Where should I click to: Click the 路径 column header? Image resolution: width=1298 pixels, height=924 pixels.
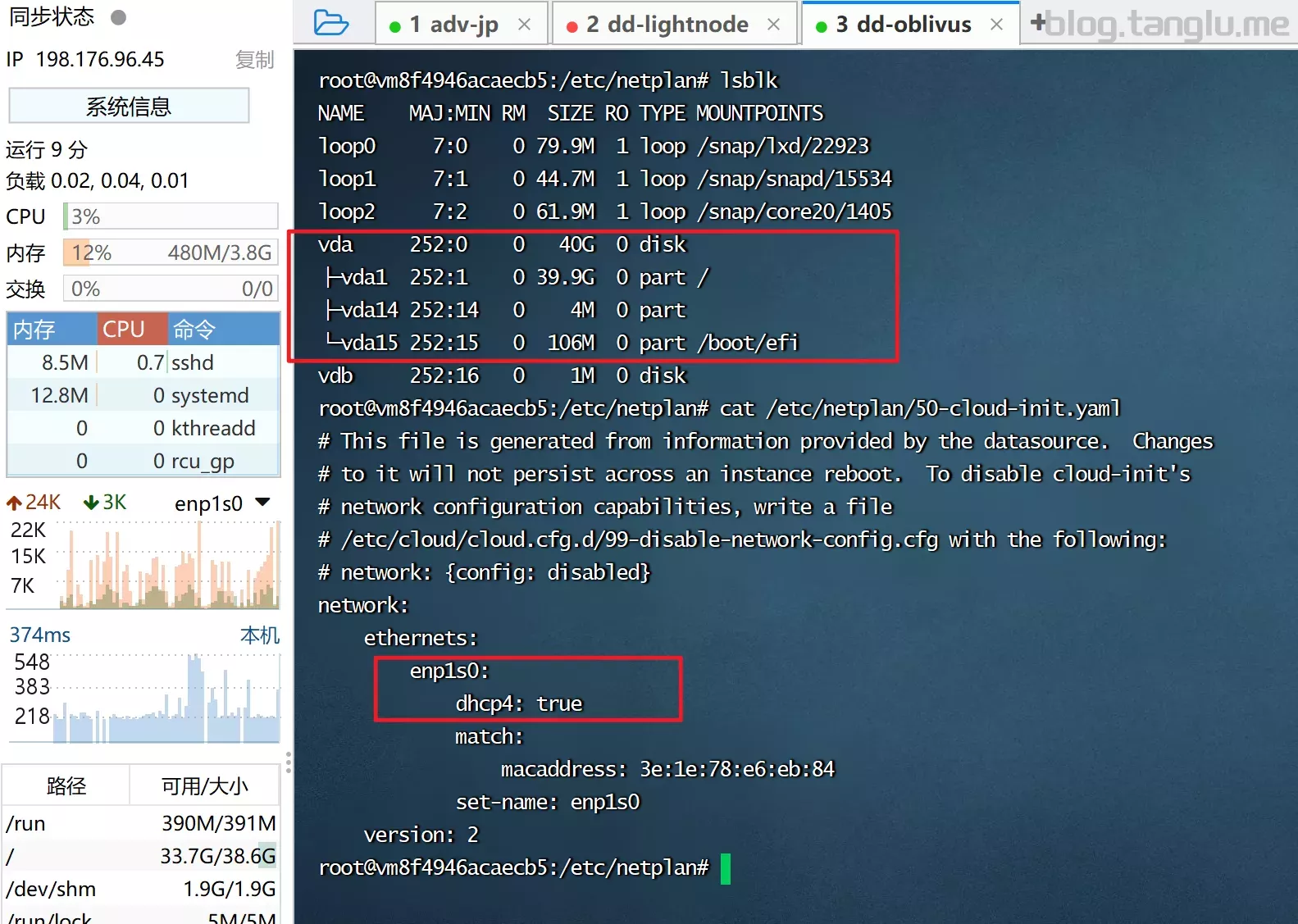(x=66, y=785)
